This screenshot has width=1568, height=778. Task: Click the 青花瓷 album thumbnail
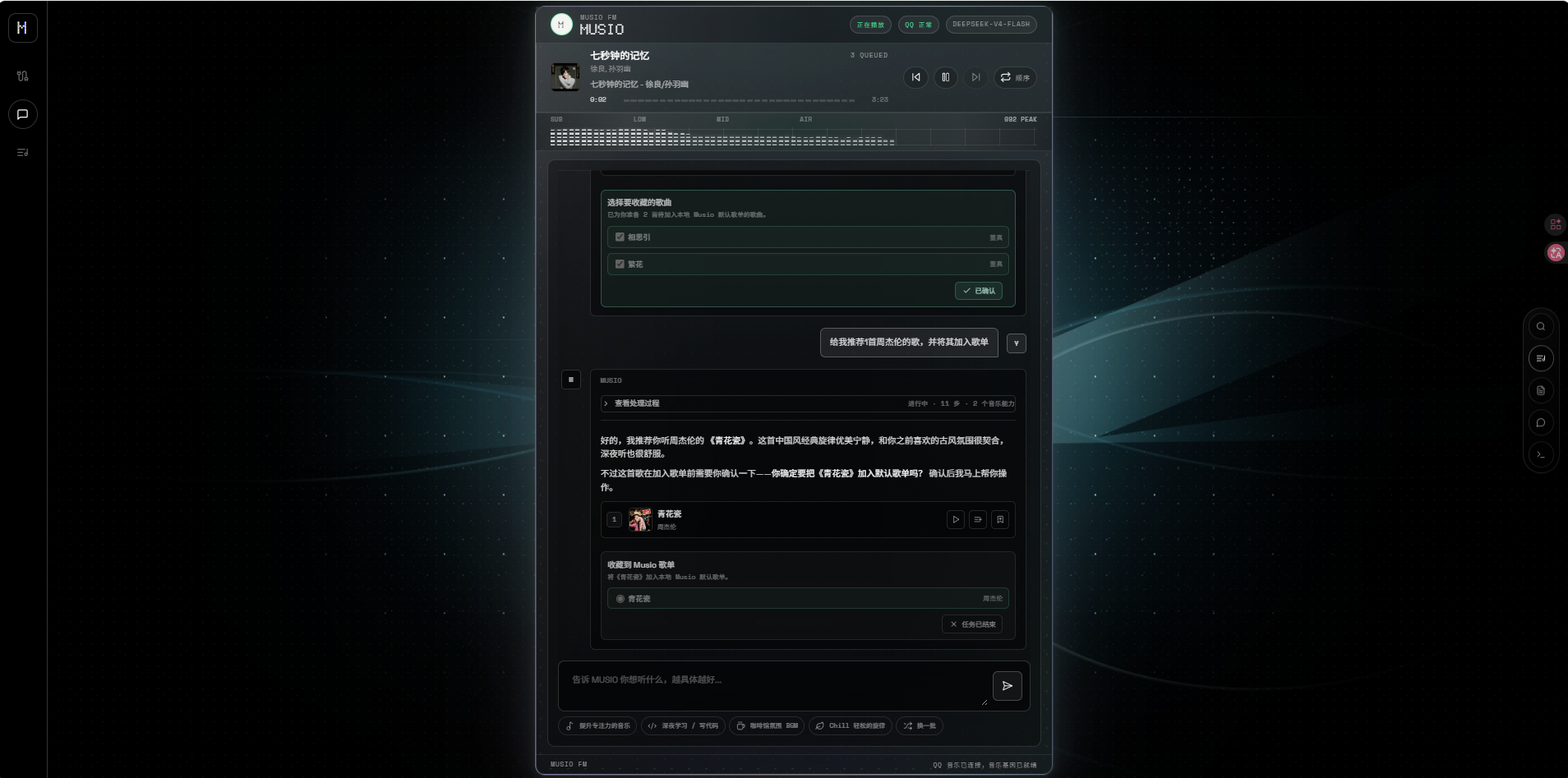pos(640,519)
